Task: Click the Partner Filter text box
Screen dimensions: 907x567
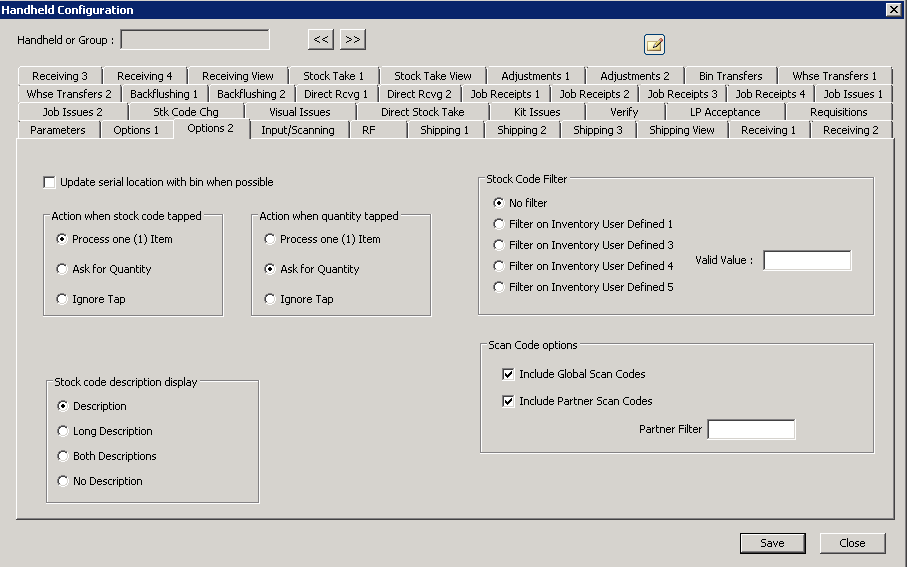Action: 750,430
